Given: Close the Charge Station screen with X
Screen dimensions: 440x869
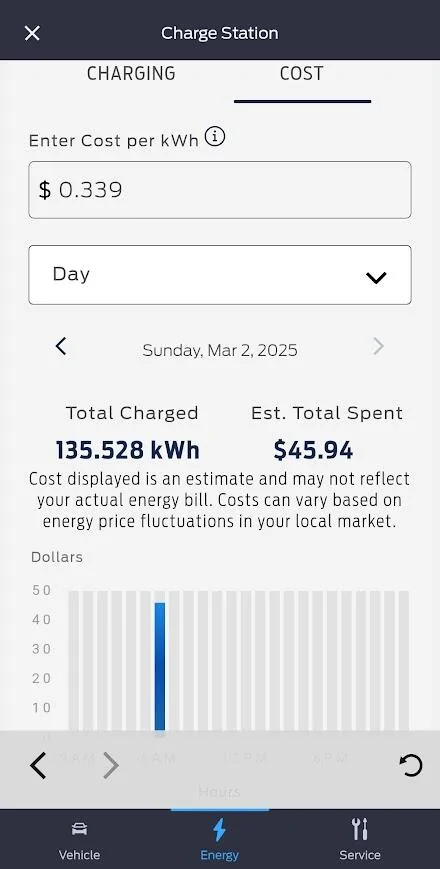Looking at the screenshot, I should coord(32,33).
